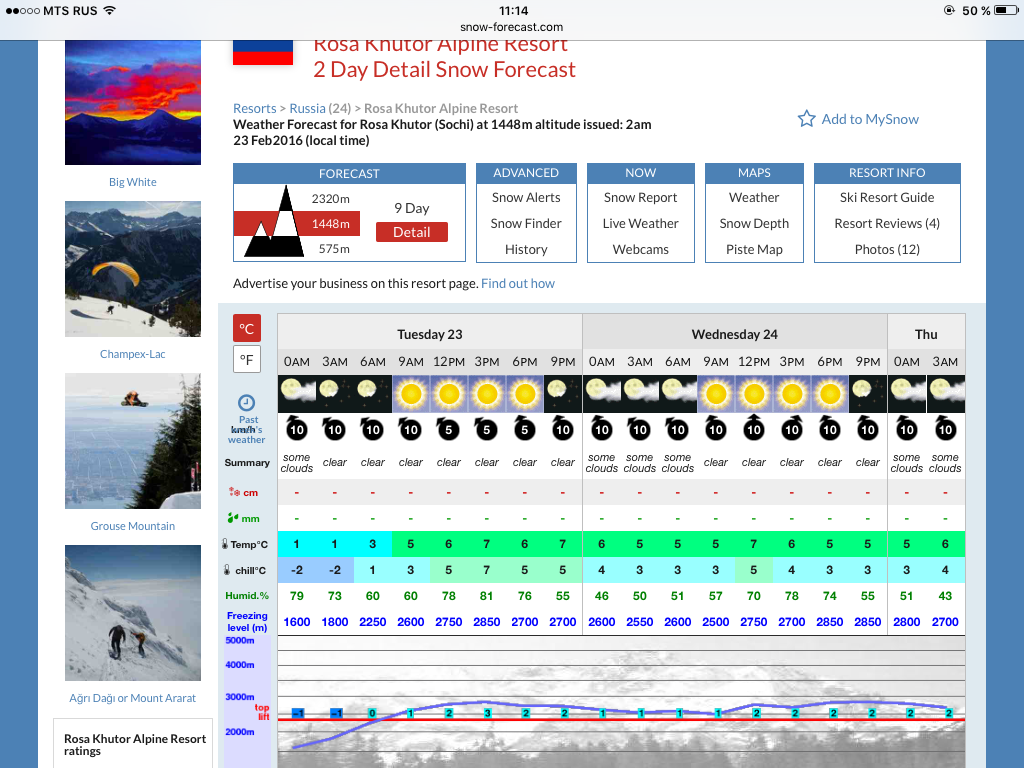This screenshot has height=768, width=1024.
Task: Click Wednesday 9PM clear moon icon
Action: point(868,394)
